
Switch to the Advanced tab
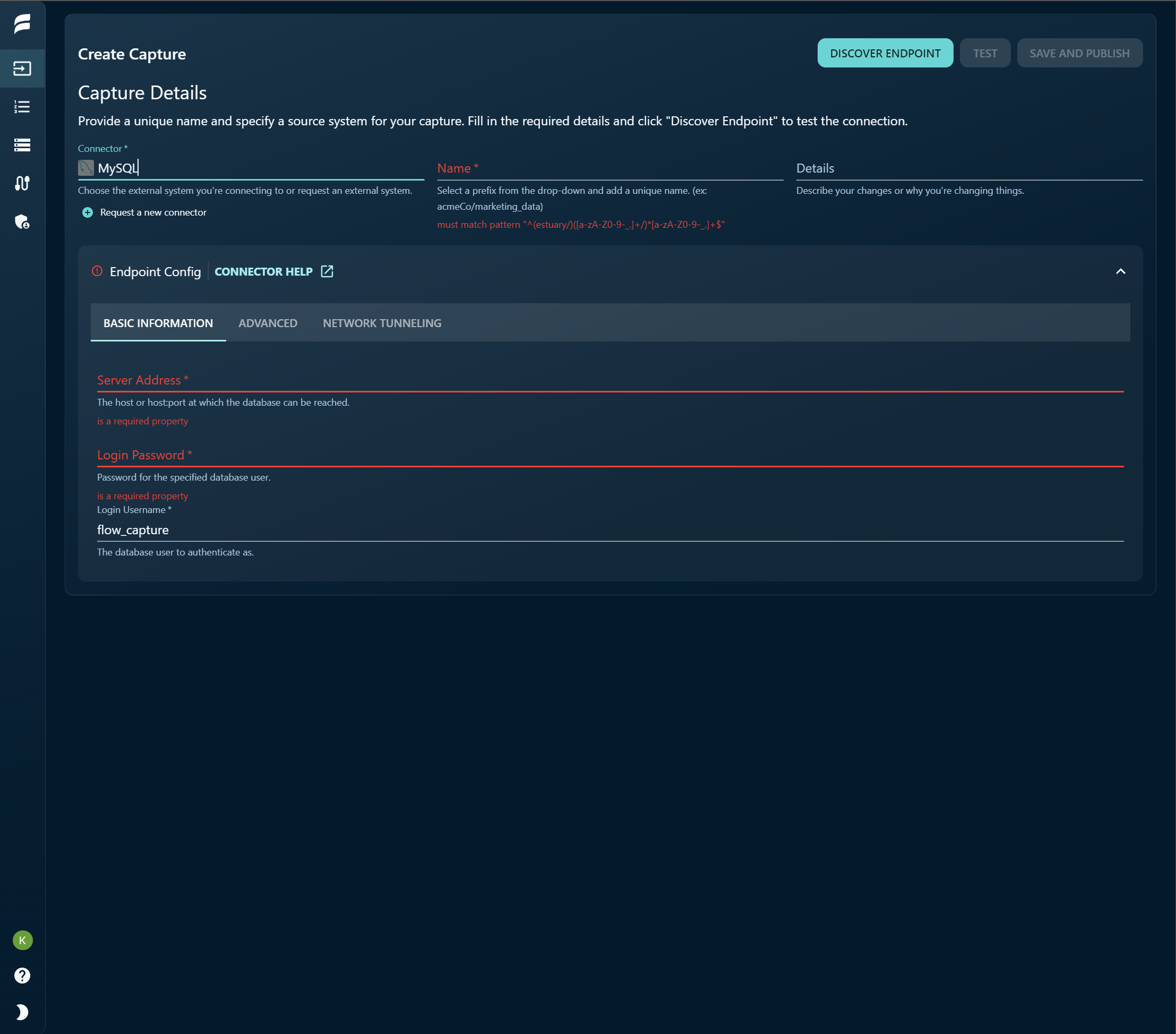[268, 323]
